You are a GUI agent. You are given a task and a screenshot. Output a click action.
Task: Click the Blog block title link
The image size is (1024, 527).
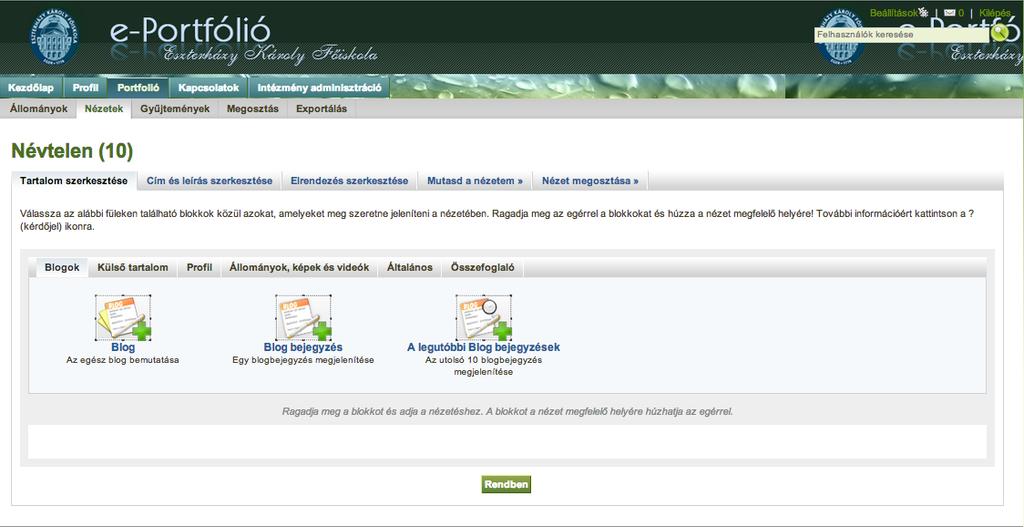point(123,347)
